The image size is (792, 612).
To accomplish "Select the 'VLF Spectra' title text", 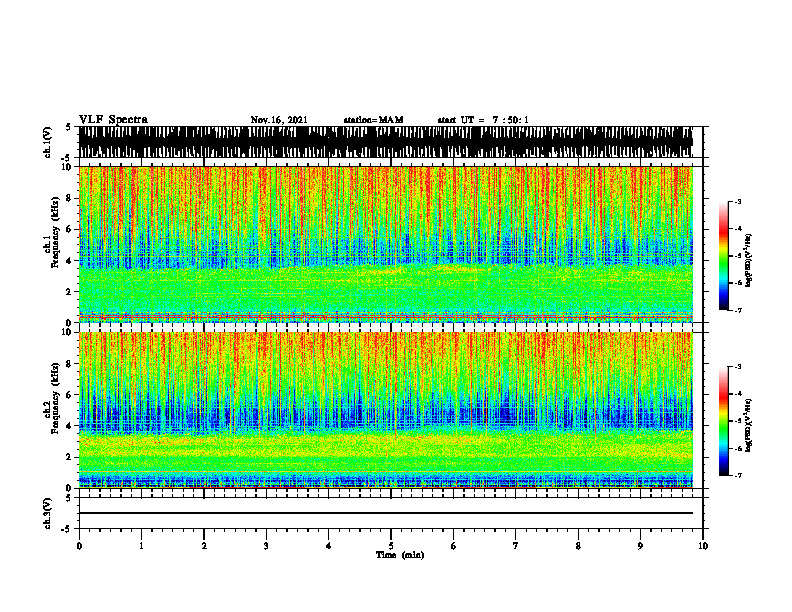I will (x=113, y=120).
